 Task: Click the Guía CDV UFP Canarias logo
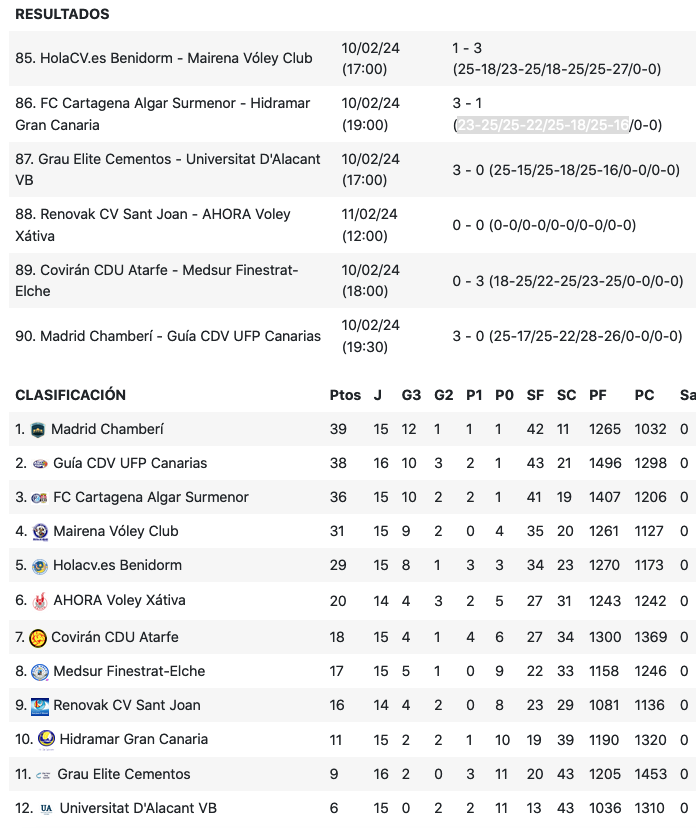[39, 464]
